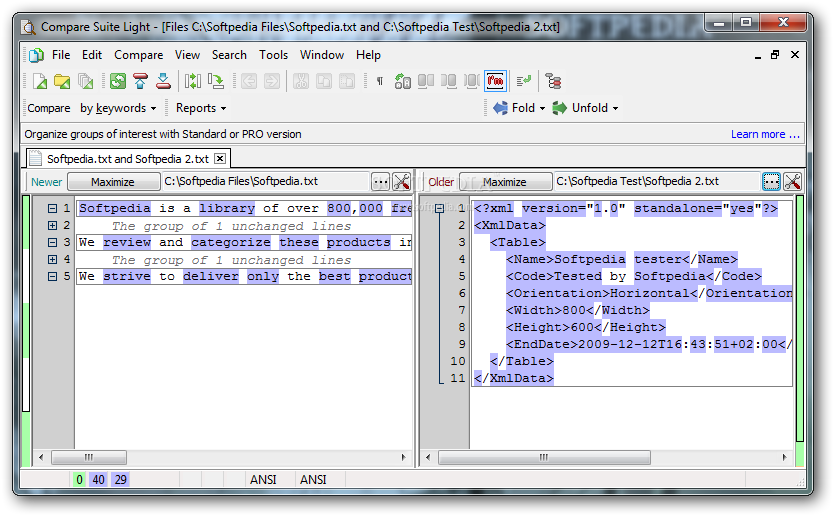The width and height of the screenshot is (834, 516).
Task: Click the Newer pane file path field
Action: pyautogui.click(x=265, y=182)
